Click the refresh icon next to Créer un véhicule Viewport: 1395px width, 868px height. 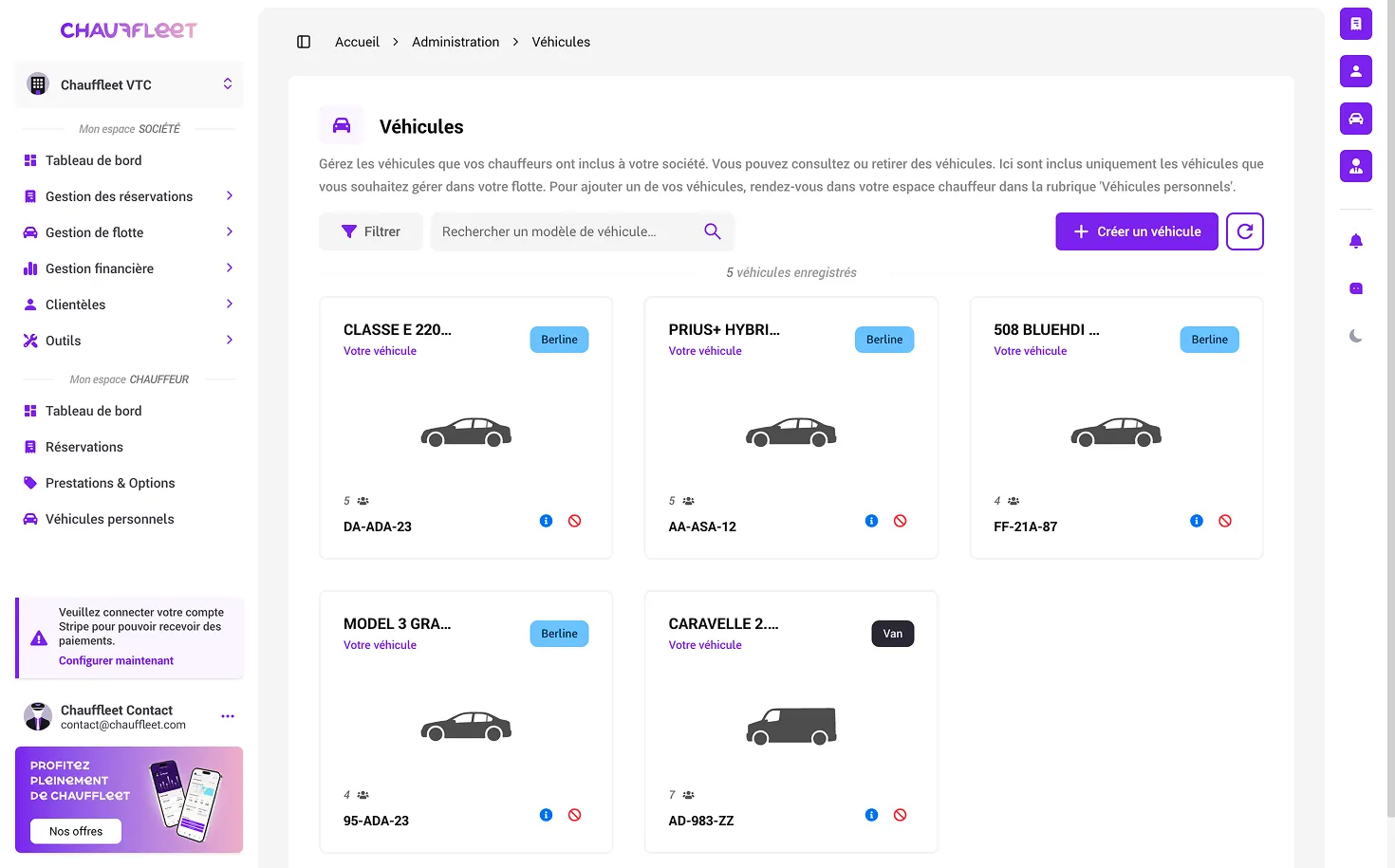[1244, 231]
